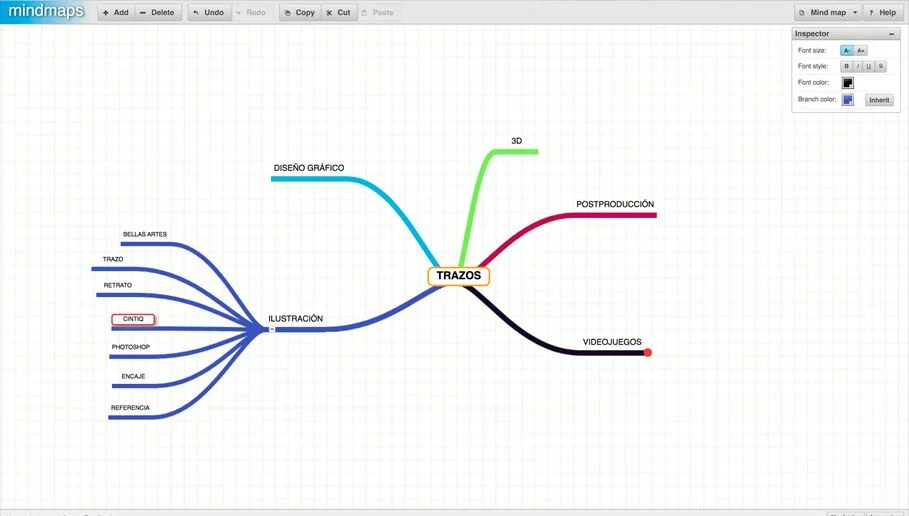The width and height of the screenshot is (909, 516).
Task: Click the Add node toolbar button
Action: pyautogui.click(x=114, y=13)
